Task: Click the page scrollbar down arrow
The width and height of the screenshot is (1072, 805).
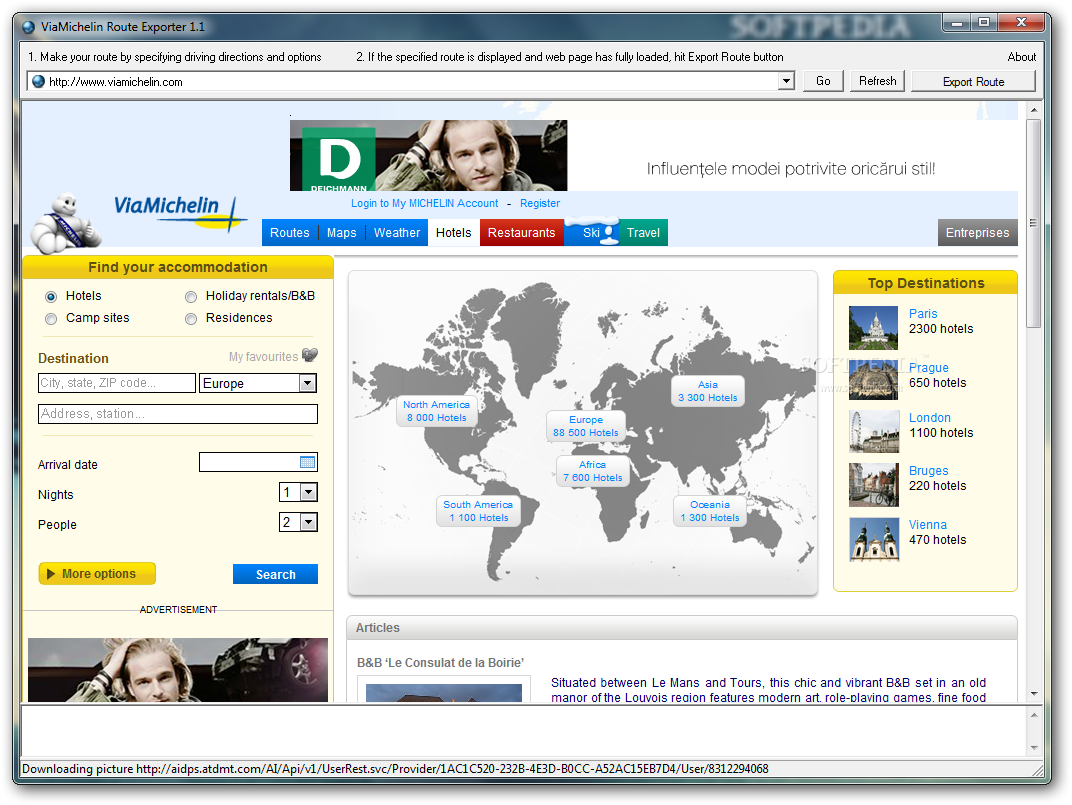Action: [1034, 694]
